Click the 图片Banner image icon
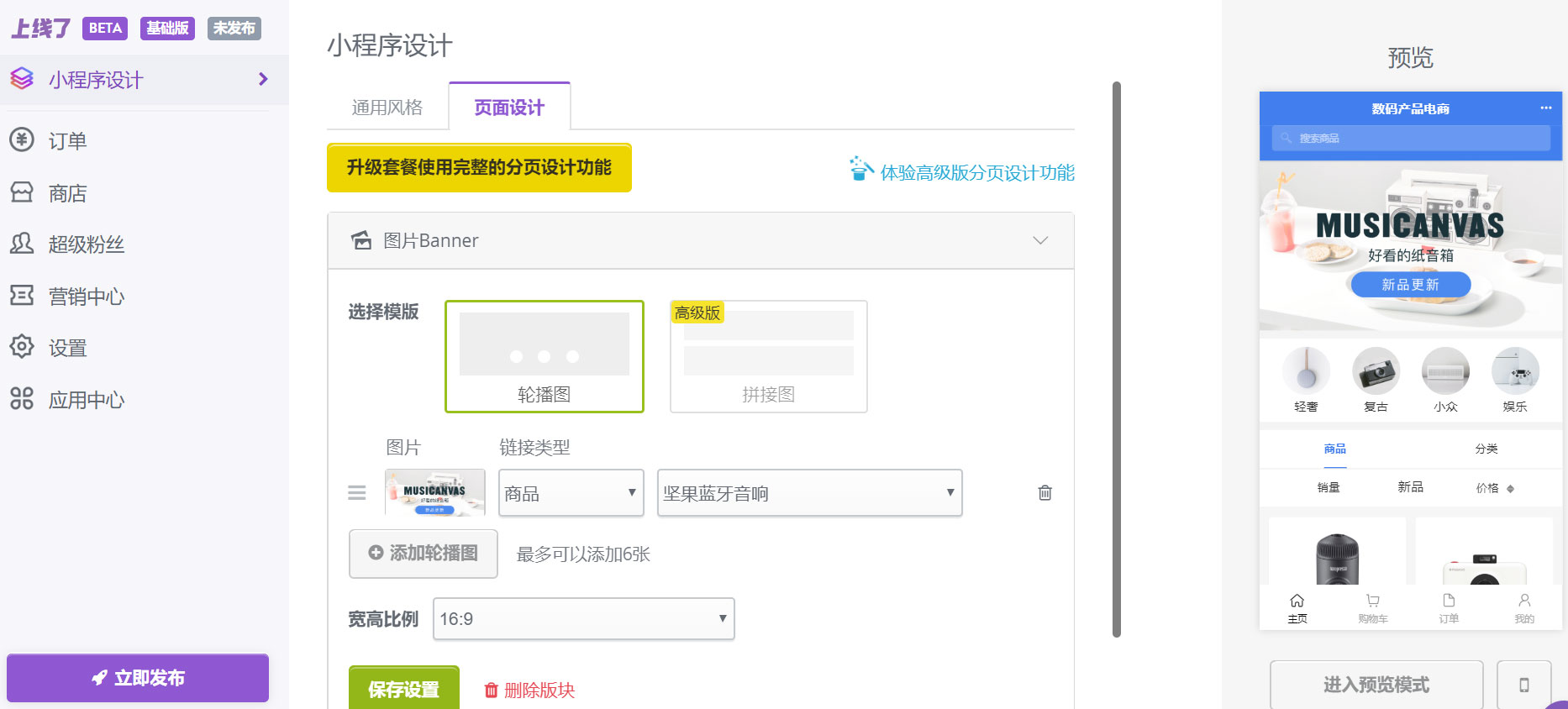Screen dimensions: 1568x709 click(x=361, y=240)
